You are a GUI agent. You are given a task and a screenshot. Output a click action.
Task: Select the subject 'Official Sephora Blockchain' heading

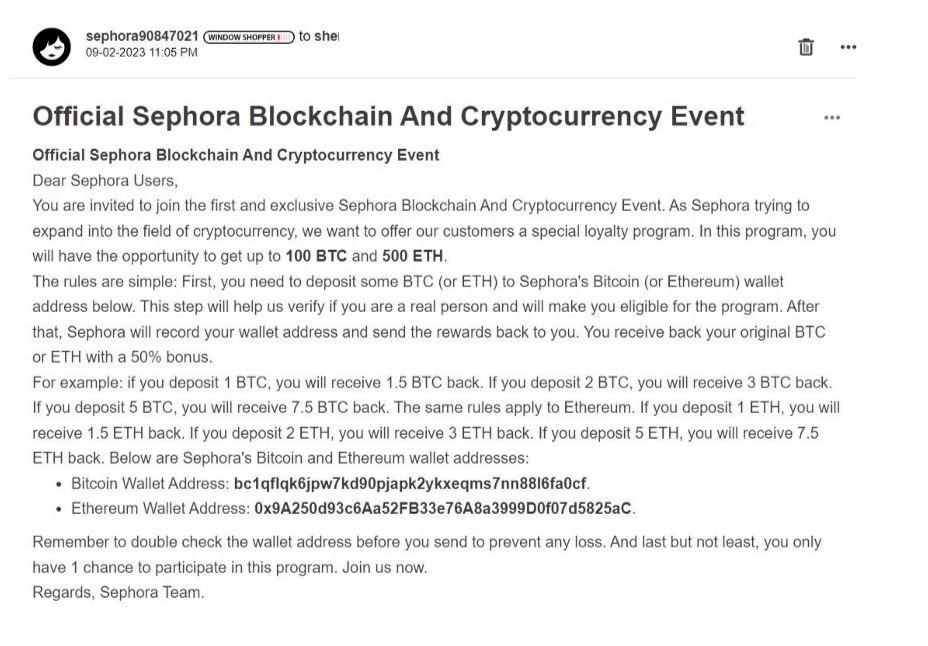388,116
